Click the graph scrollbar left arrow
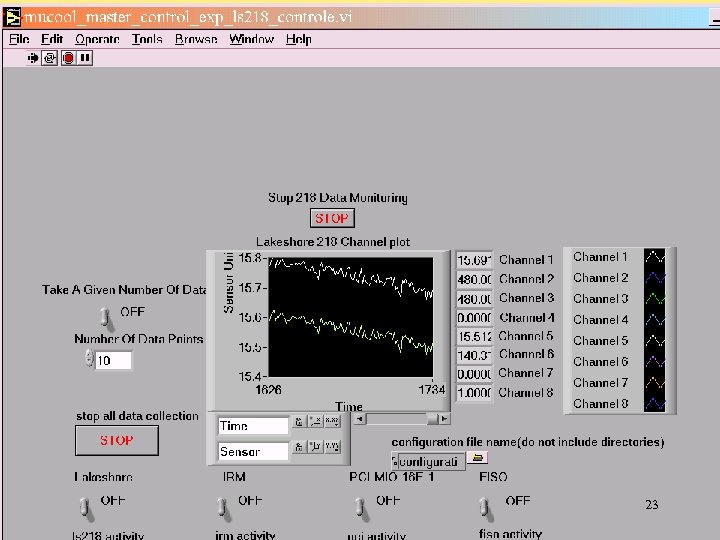 [360, 418]
